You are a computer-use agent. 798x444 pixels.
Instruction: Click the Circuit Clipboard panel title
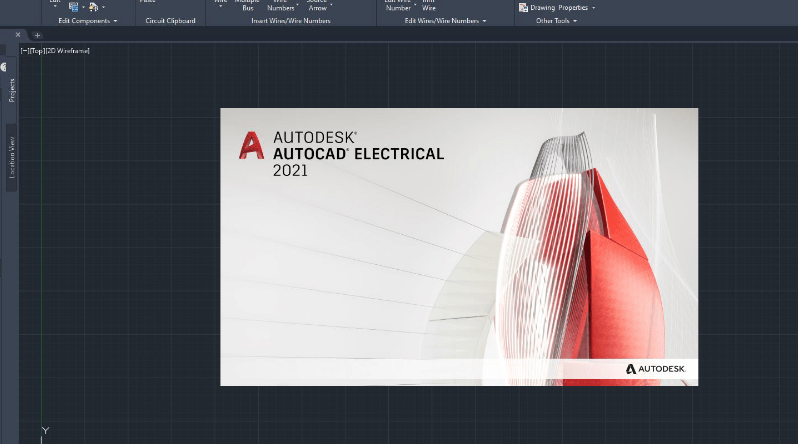click(x=170, y=20)
